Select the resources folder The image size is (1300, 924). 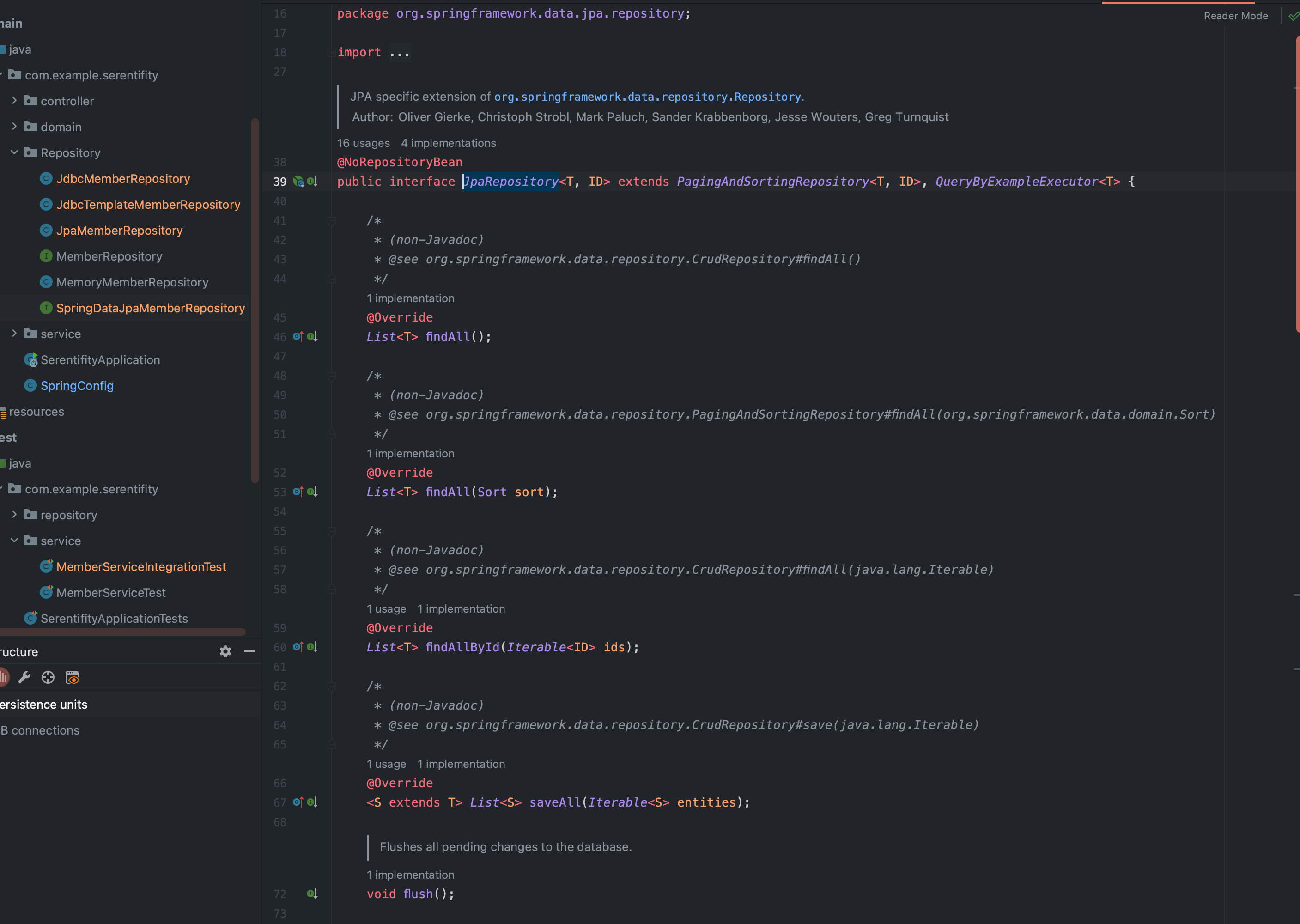click(36, 411)
